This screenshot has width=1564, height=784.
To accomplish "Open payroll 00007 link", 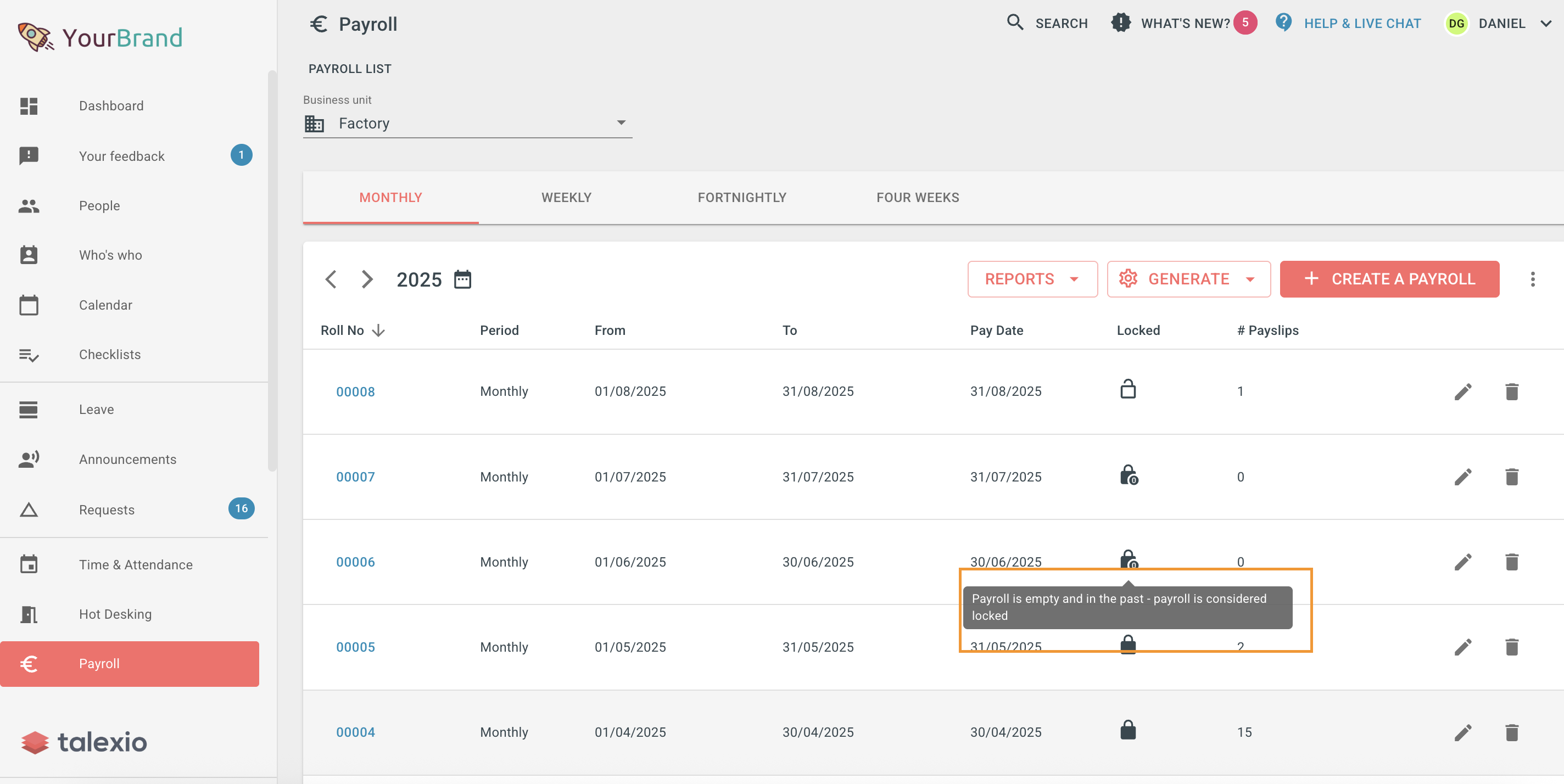I will 355,477.
